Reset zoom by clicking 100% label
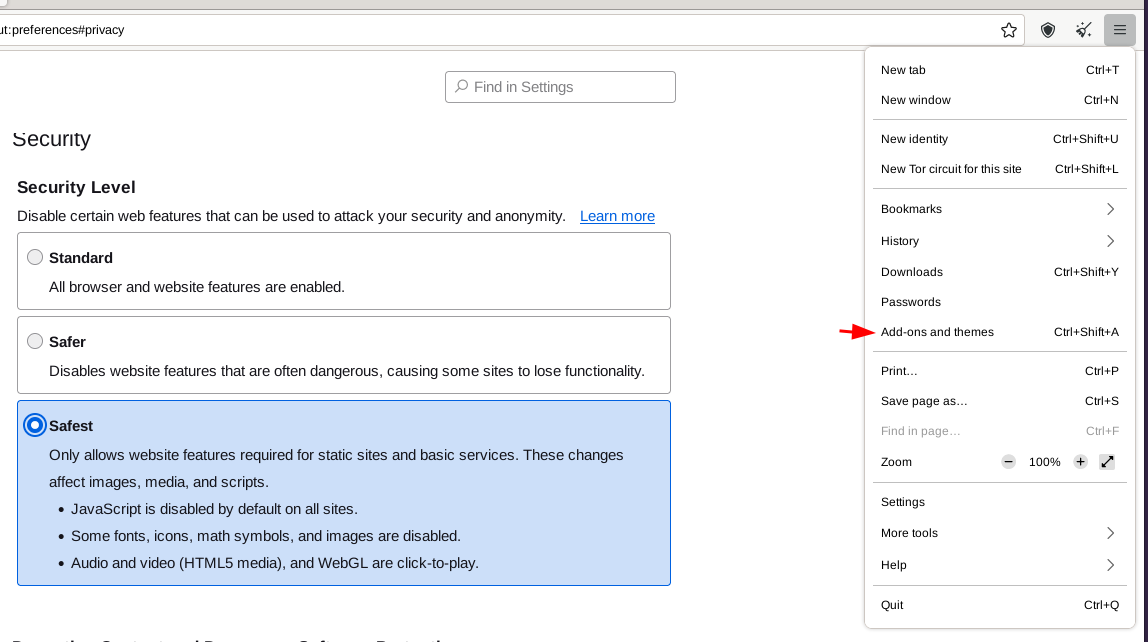Image resolution: width=1148 pixels, height=642 pixels. pos(1044,462)
